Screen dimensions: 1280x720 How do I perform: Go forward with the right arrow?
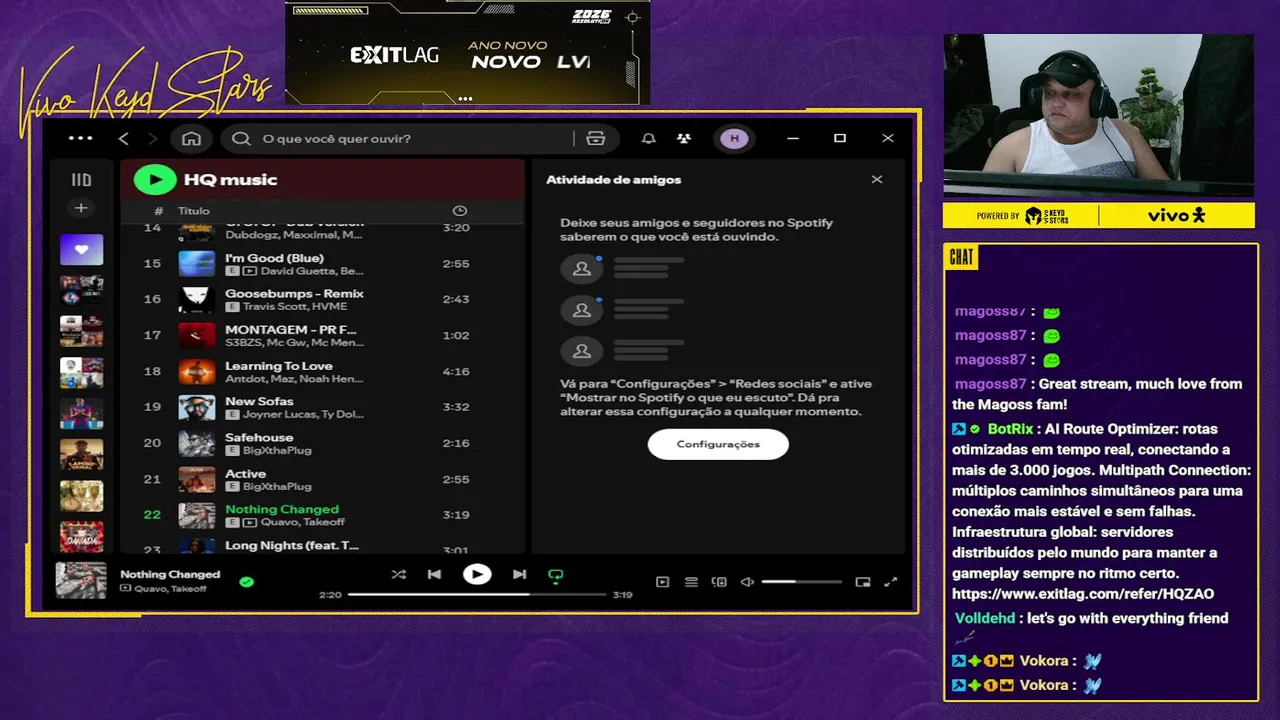pos(152,138)
